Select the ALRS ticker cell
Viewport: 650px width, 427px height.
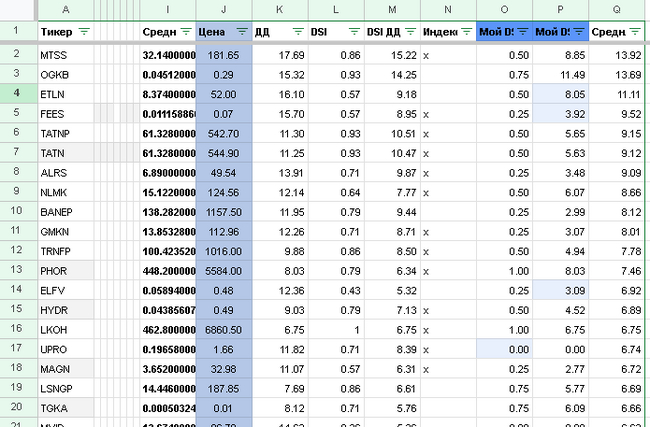click(x=66, y=172)
